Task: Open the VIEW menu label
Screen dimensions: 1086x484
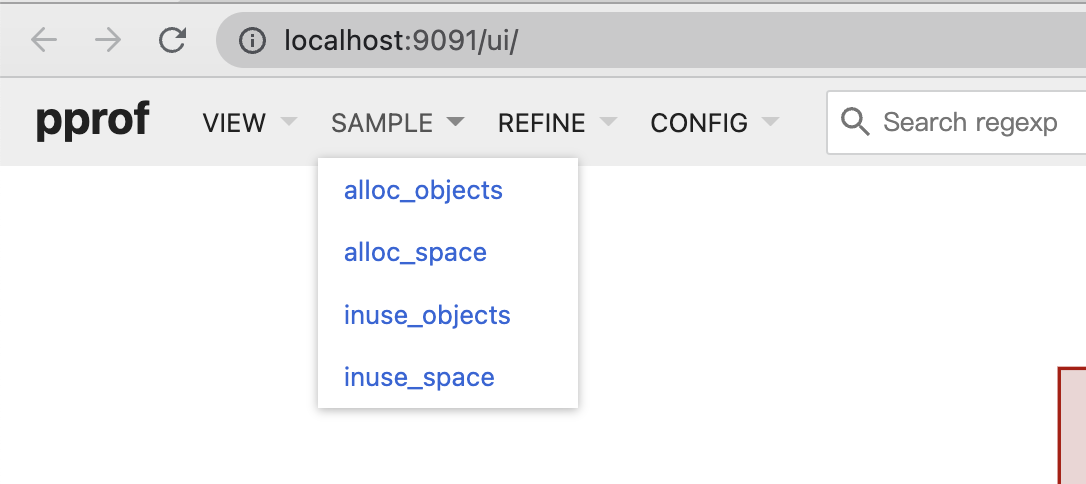Action: click(234, 123)
